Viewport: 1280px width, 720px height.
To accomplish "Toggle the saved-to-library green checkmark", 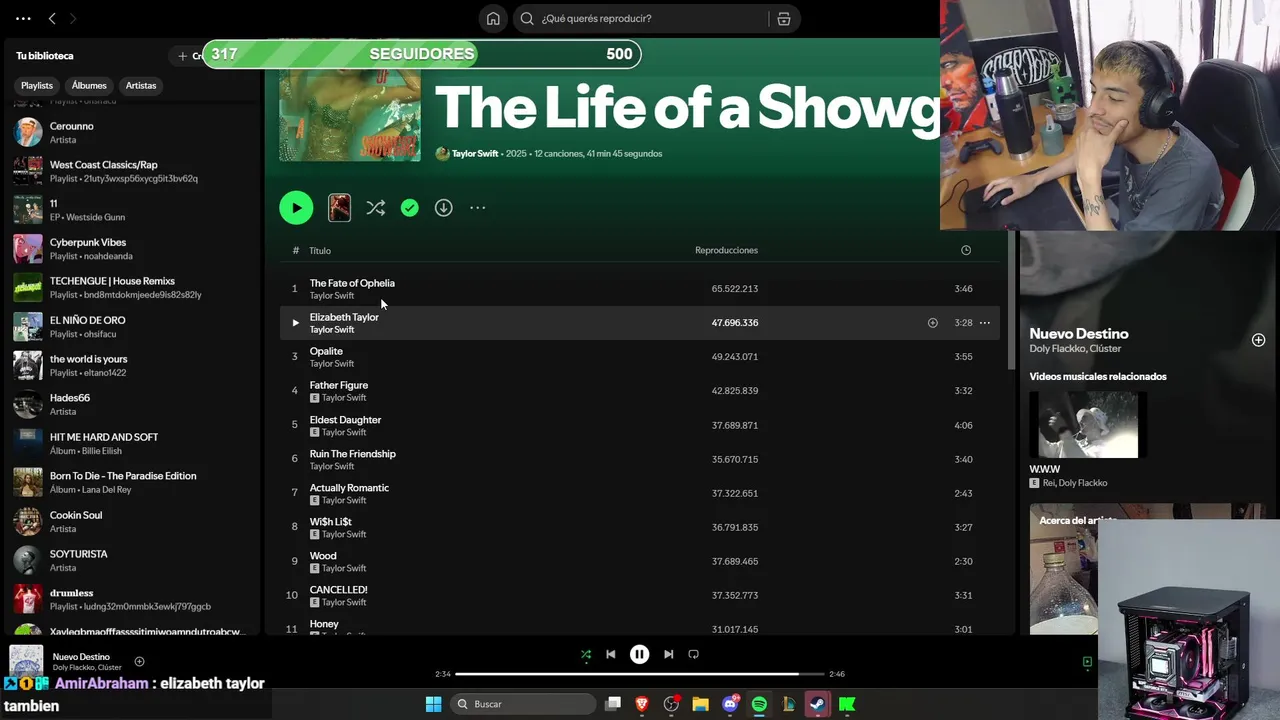I will 409,208.
